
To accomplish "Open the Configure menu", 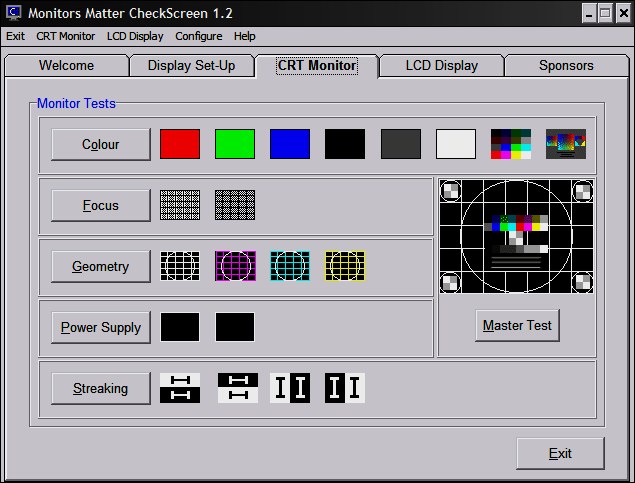I will [x=198, y=36].
